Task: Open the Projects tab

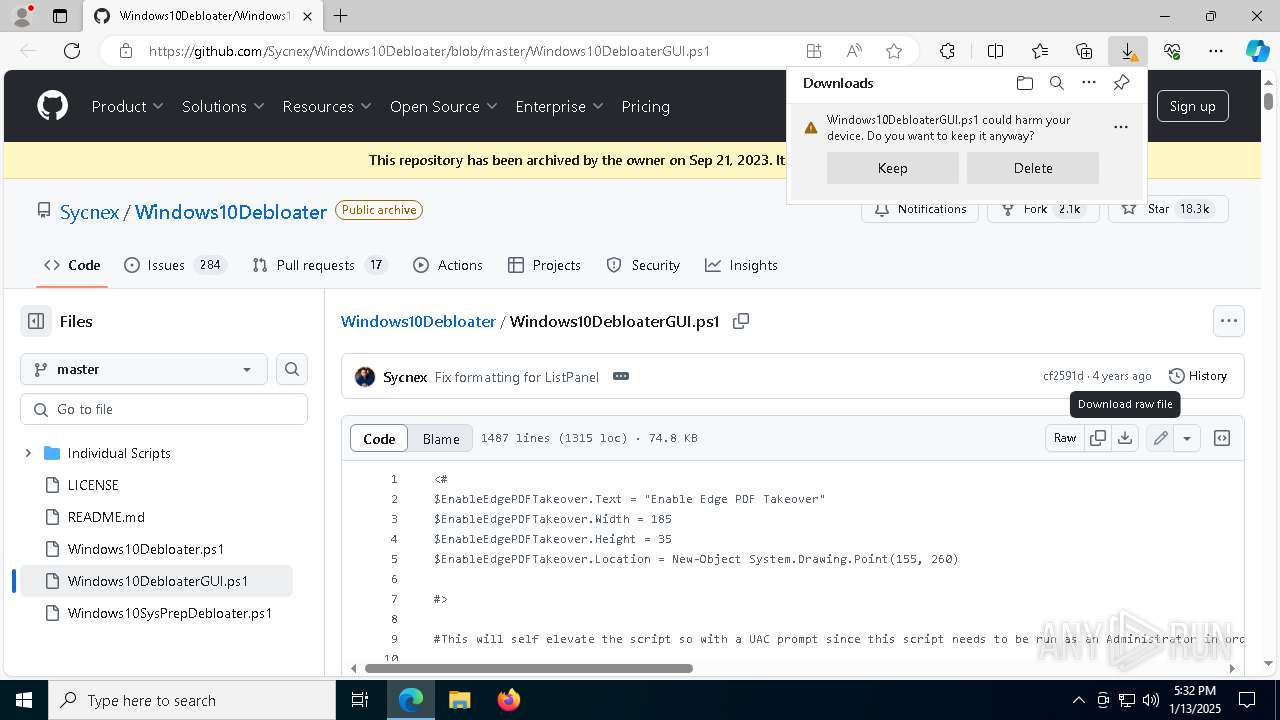Action: (544, 265)
